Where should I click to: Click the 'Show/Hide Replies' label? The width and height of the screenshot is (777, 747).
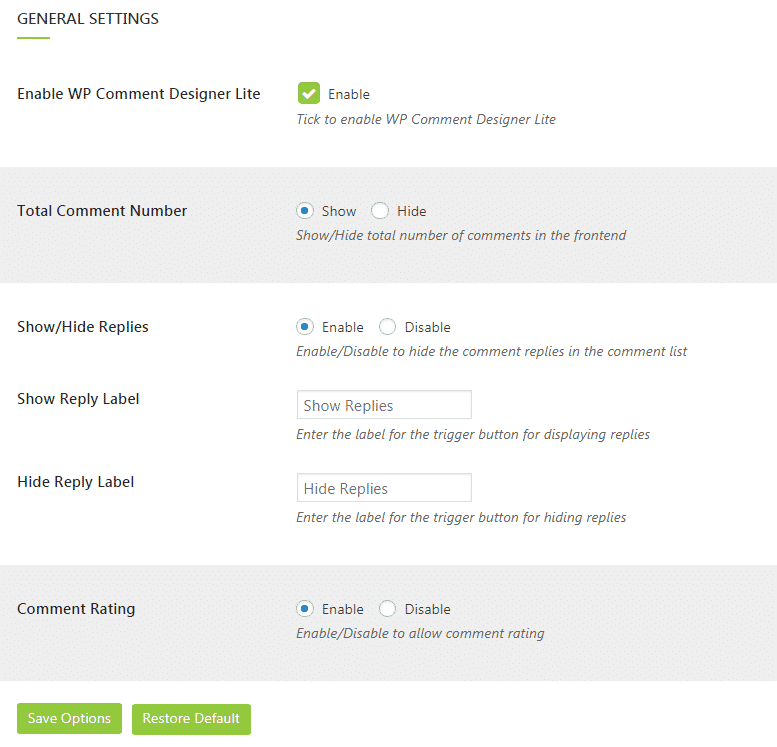point(83,327)
